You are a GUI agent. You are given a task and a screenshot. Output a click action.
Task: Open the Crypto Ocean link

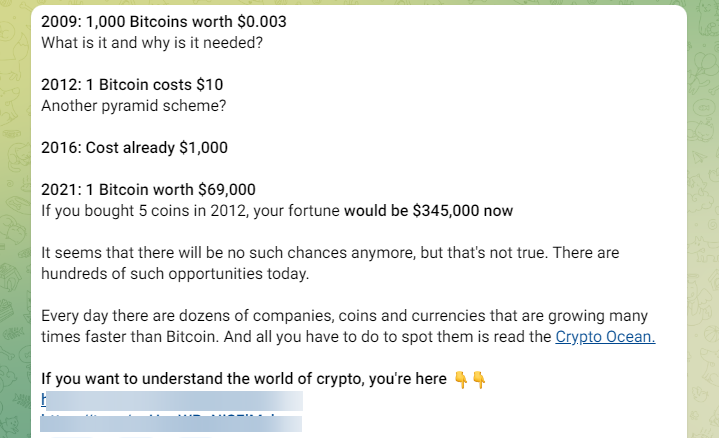click(x=605, y=337)
